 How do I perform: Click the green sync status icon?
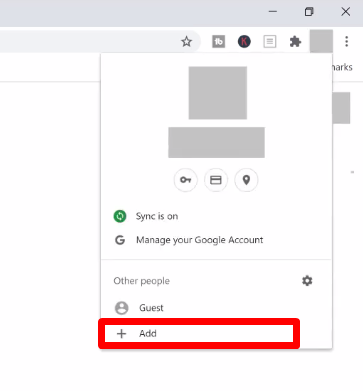coord(120,216)
